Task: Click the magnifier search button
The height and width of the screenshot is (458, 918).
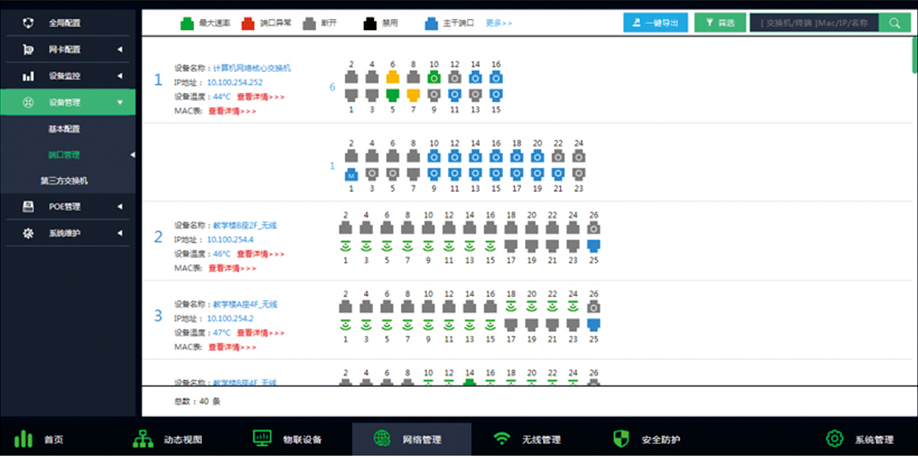Action: (894, 22)
